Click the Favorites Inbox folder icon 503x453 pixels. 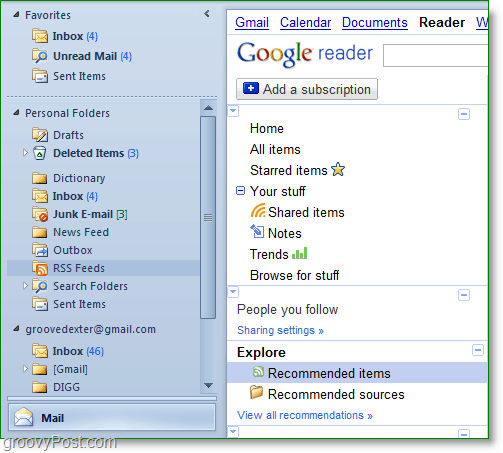tap(40, 36)
